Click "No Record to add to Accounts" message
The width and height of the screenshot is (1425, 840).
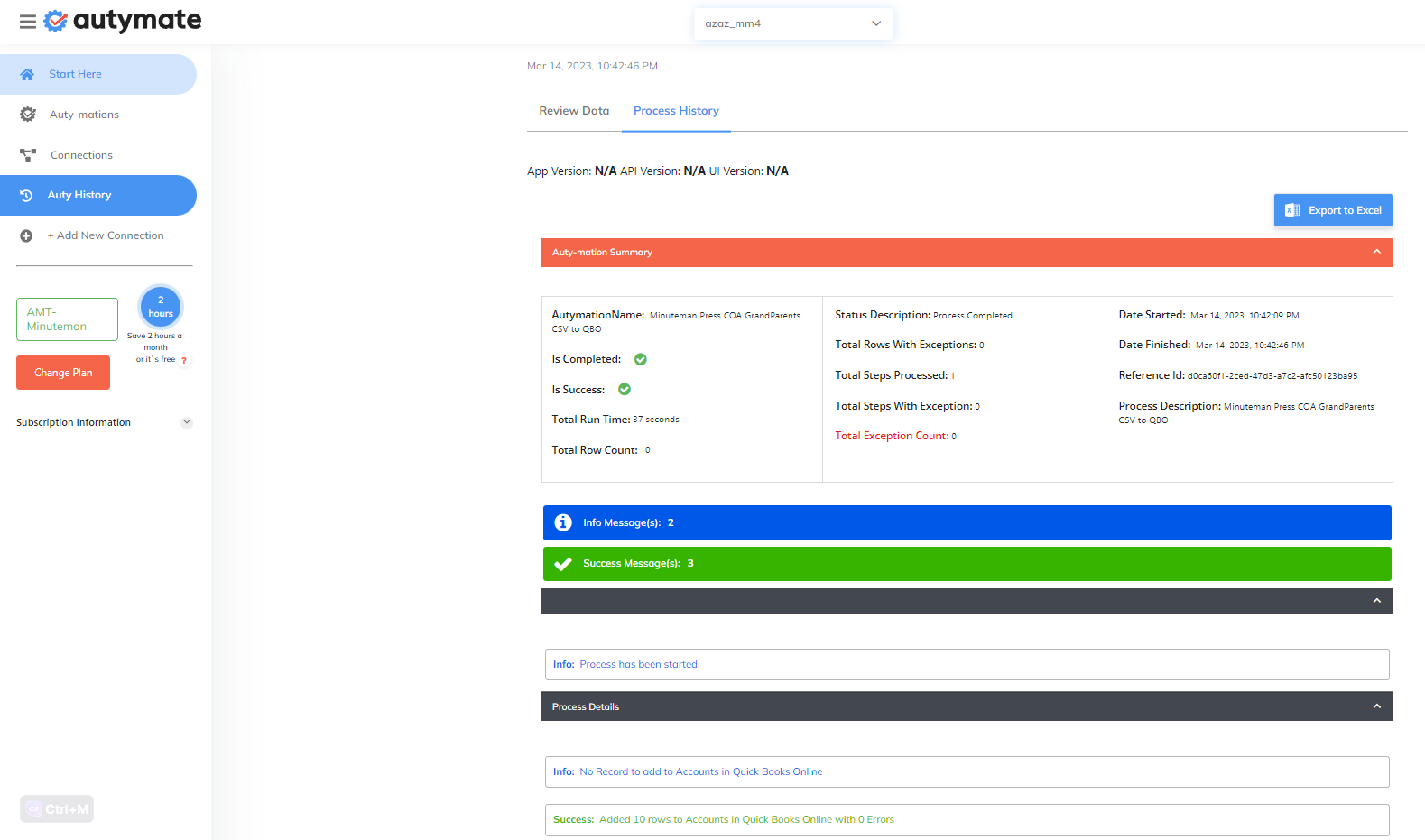[701, 771]
